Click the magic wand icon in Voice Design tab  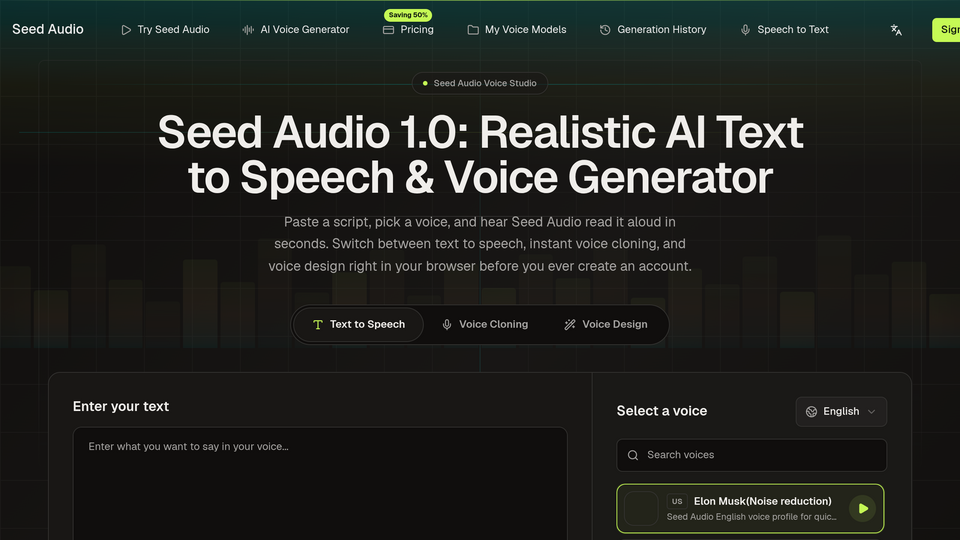(x=570, y=324)
